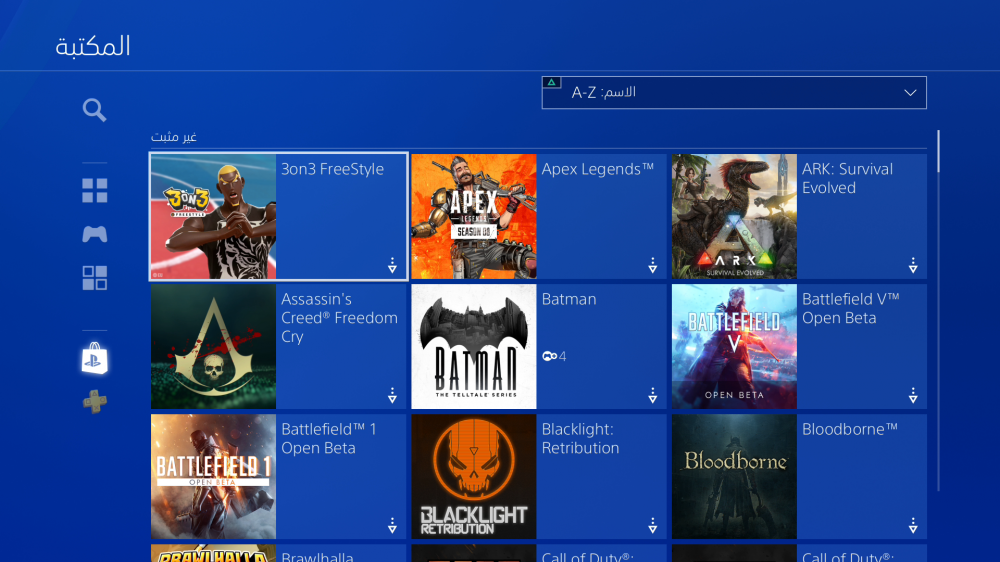Select the Battlefield 1 Open Beta title
The width and height of the screenshot is (1000, 562).
328,438
